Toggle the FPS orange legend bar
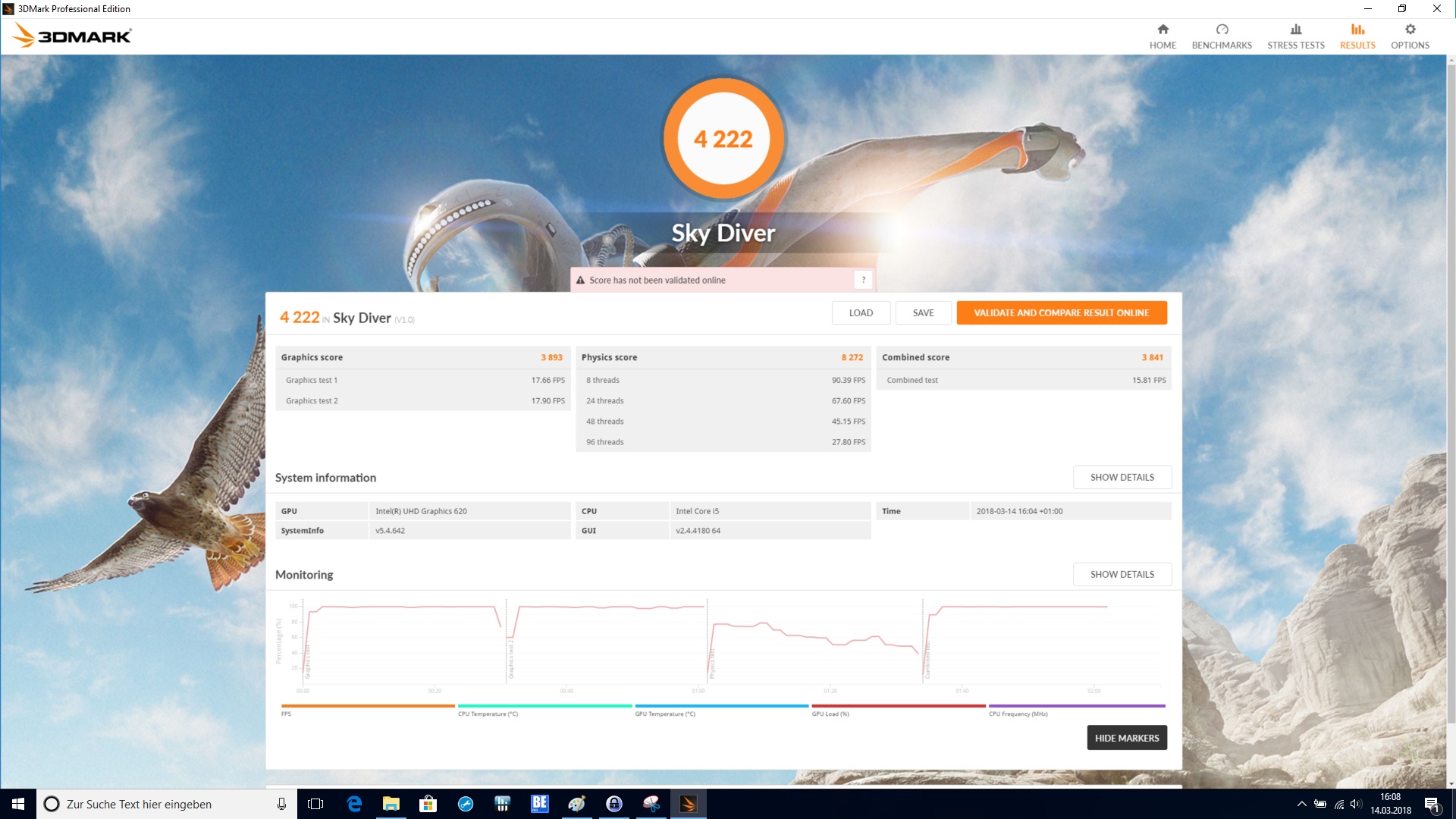 pos(368,707)
